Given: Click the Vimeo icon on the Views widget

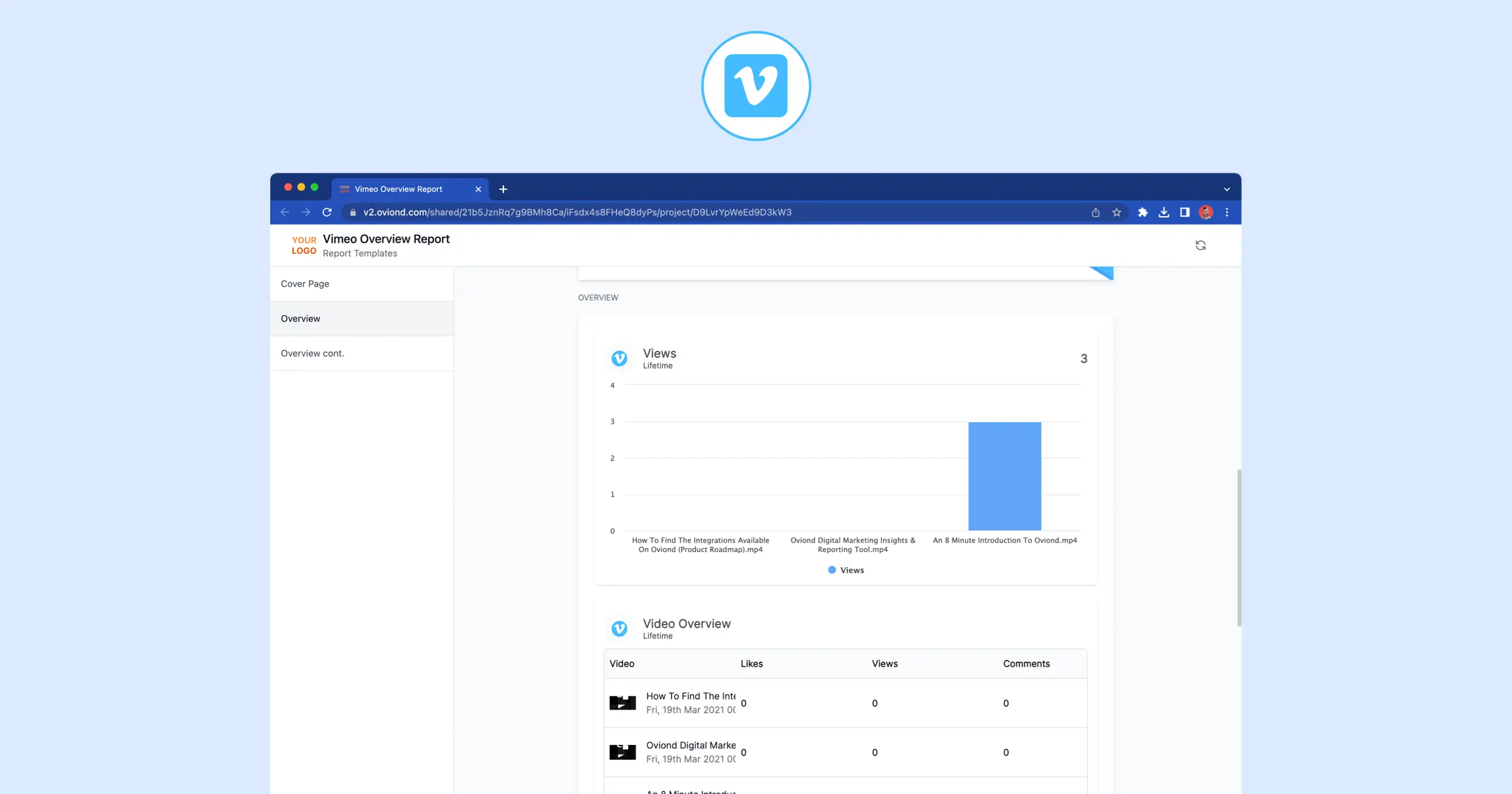Looking at the screenshot, I should click(619, 359).
